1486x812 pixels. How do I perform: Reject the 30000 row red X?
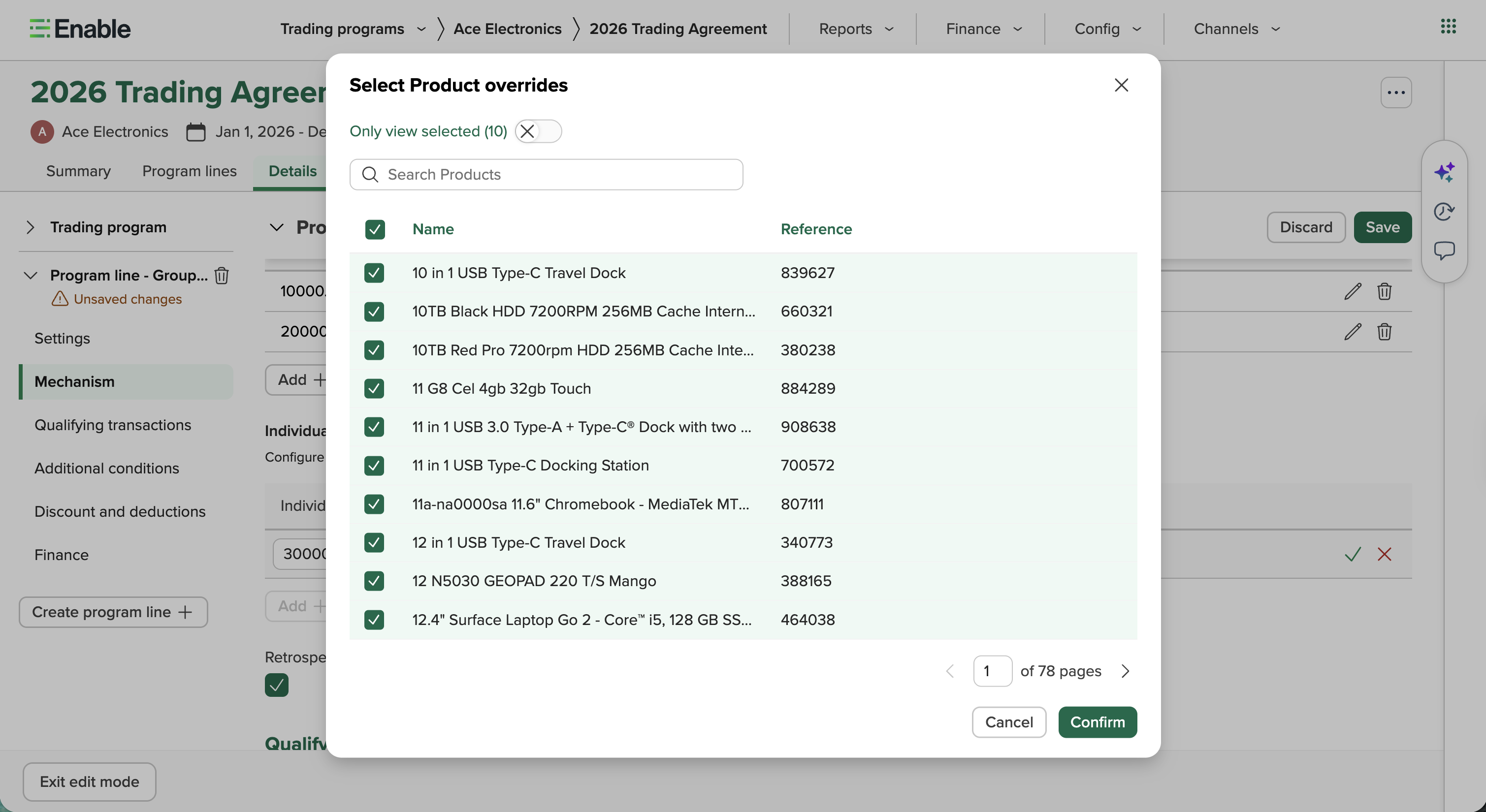point(1385,554)
